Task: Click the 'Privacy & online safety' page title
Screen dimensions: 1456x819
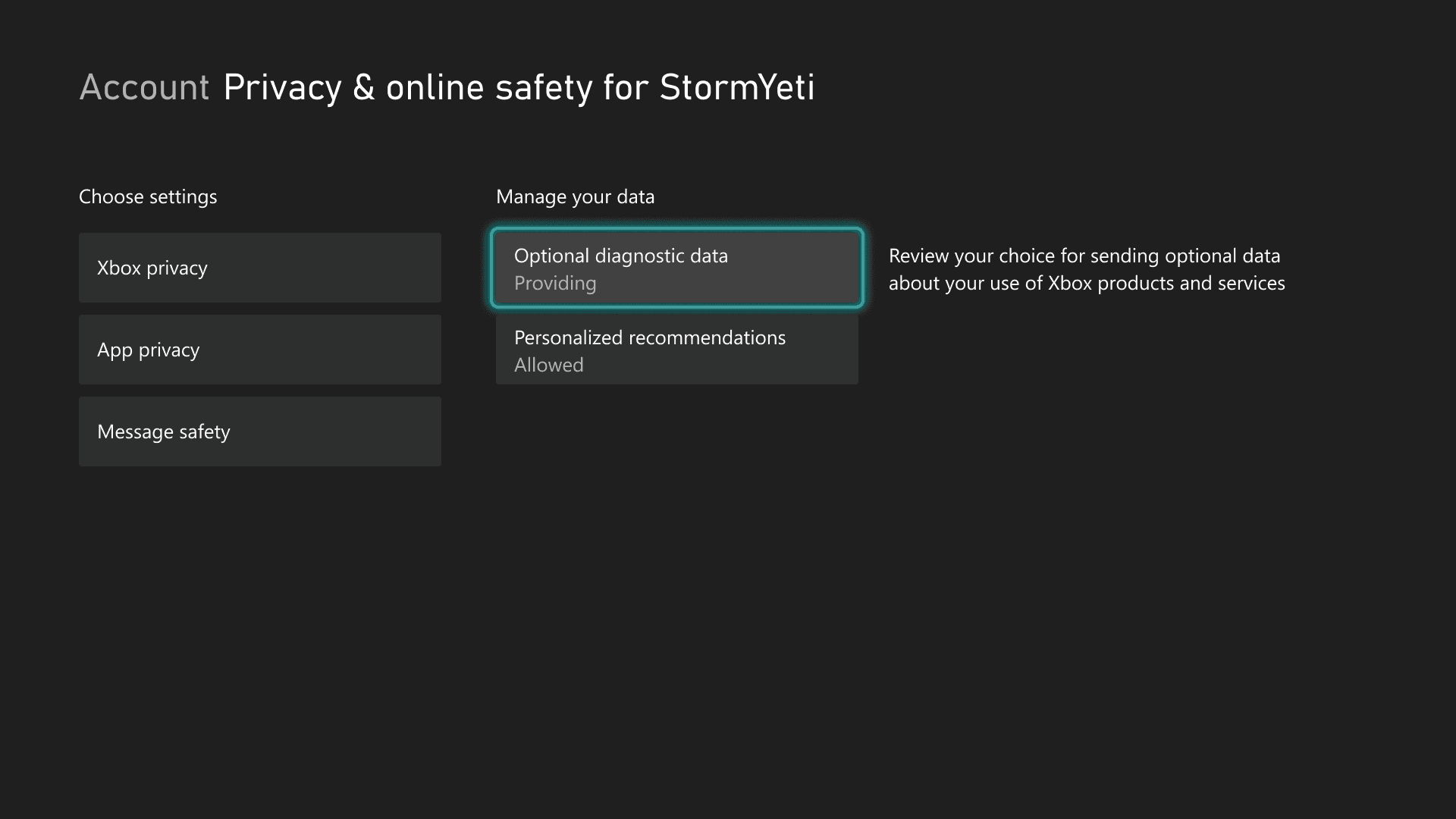Action: (407, 87)
